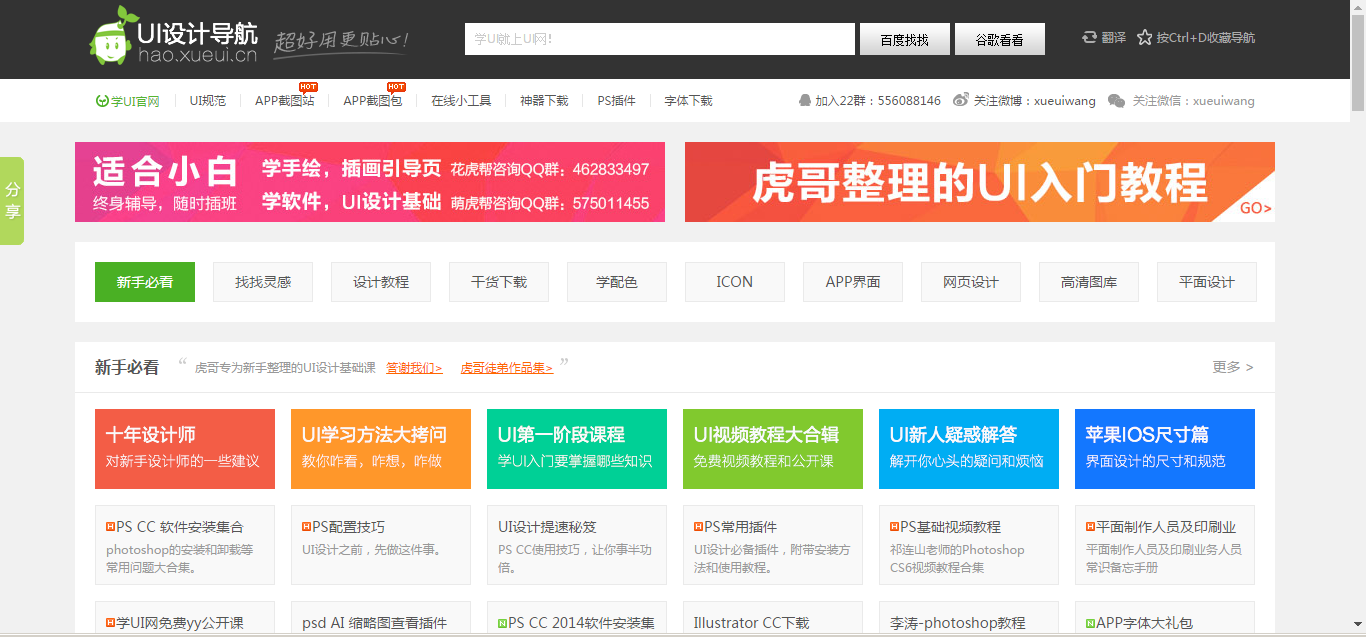
Task: Open the APP截图站 nav item
Action: pos(285,101)
